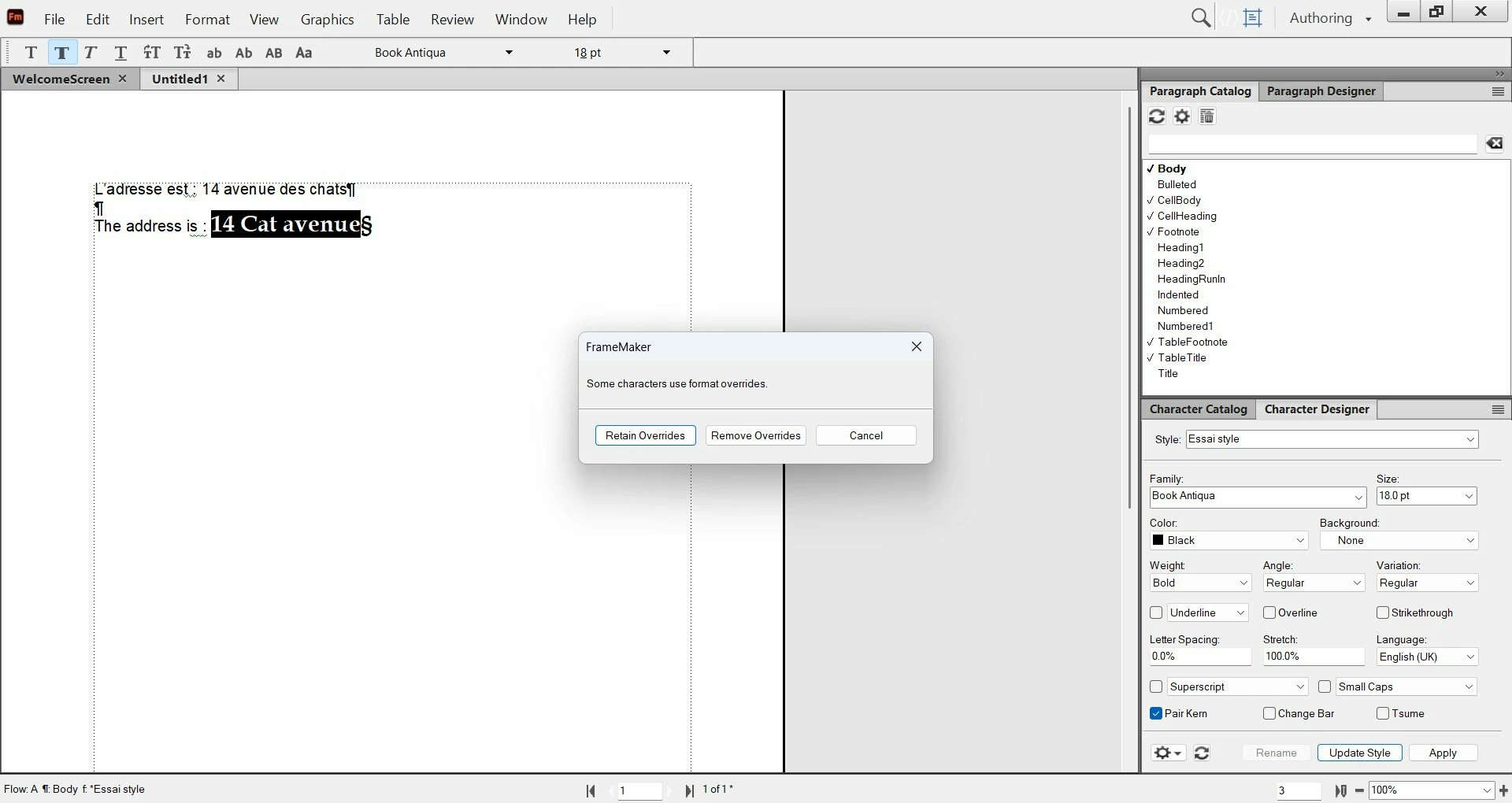
Task: Click the Character Designer refresh icon
Action: point(1202,753)
